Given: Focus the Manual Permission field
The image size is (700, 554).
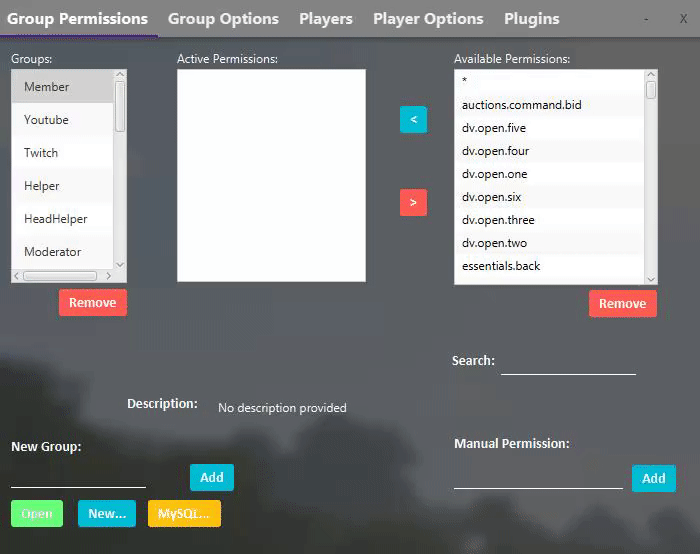Looking at the screenshot, I should [538, 477].
